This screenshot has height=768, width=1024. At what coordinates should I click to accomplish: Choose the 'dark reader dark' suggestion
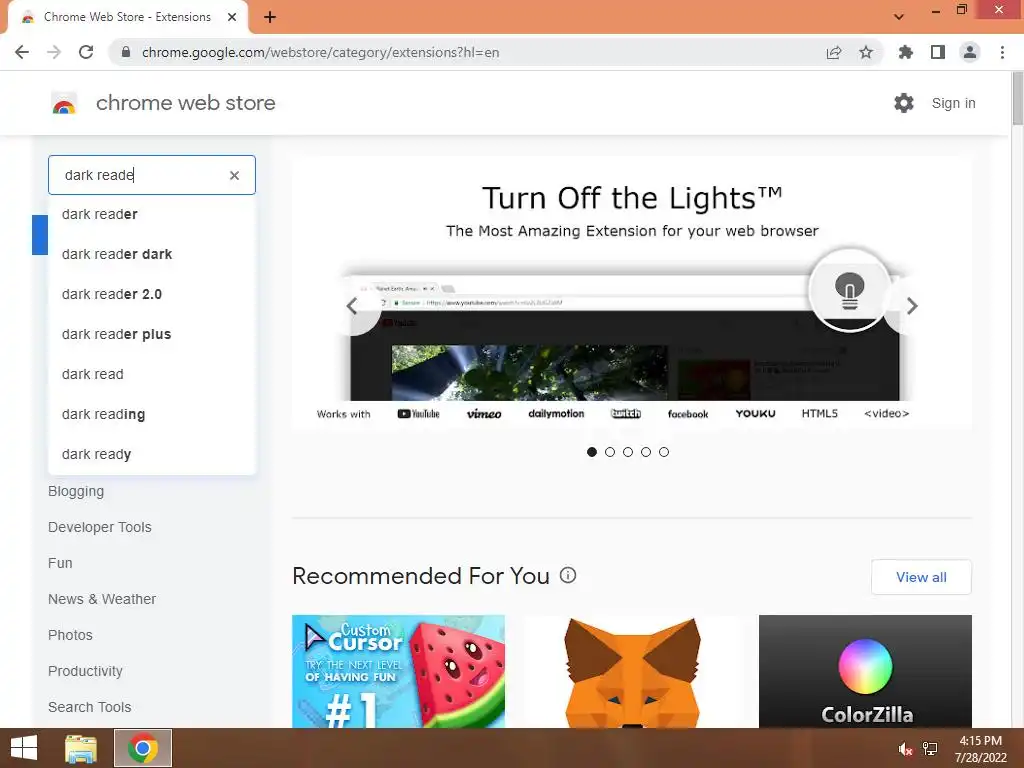pyautogui.click(x=152, y=254)
